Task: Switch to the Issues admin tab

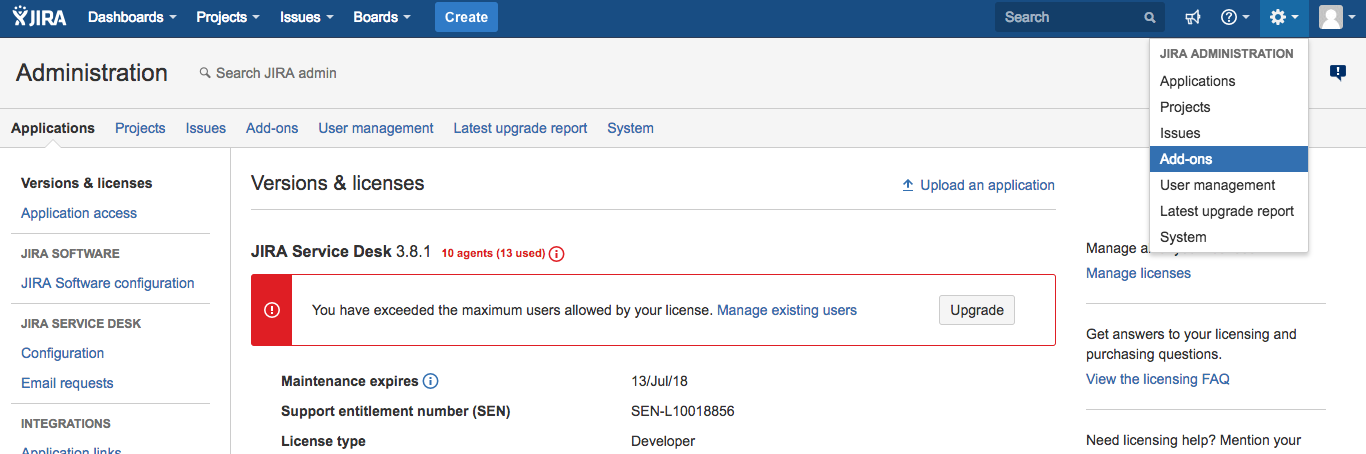Action: [x=206, y=128]
